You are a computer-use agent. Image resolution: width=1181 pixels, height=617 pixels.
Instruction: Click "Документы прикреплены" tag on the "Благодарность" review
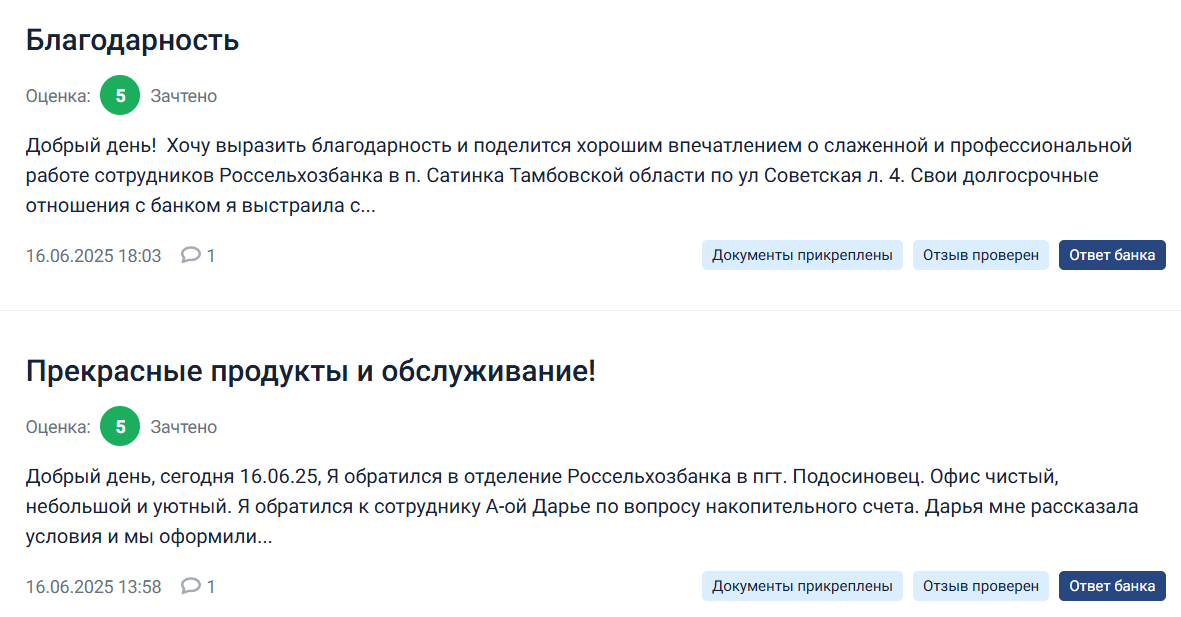[x=802, y=255]
